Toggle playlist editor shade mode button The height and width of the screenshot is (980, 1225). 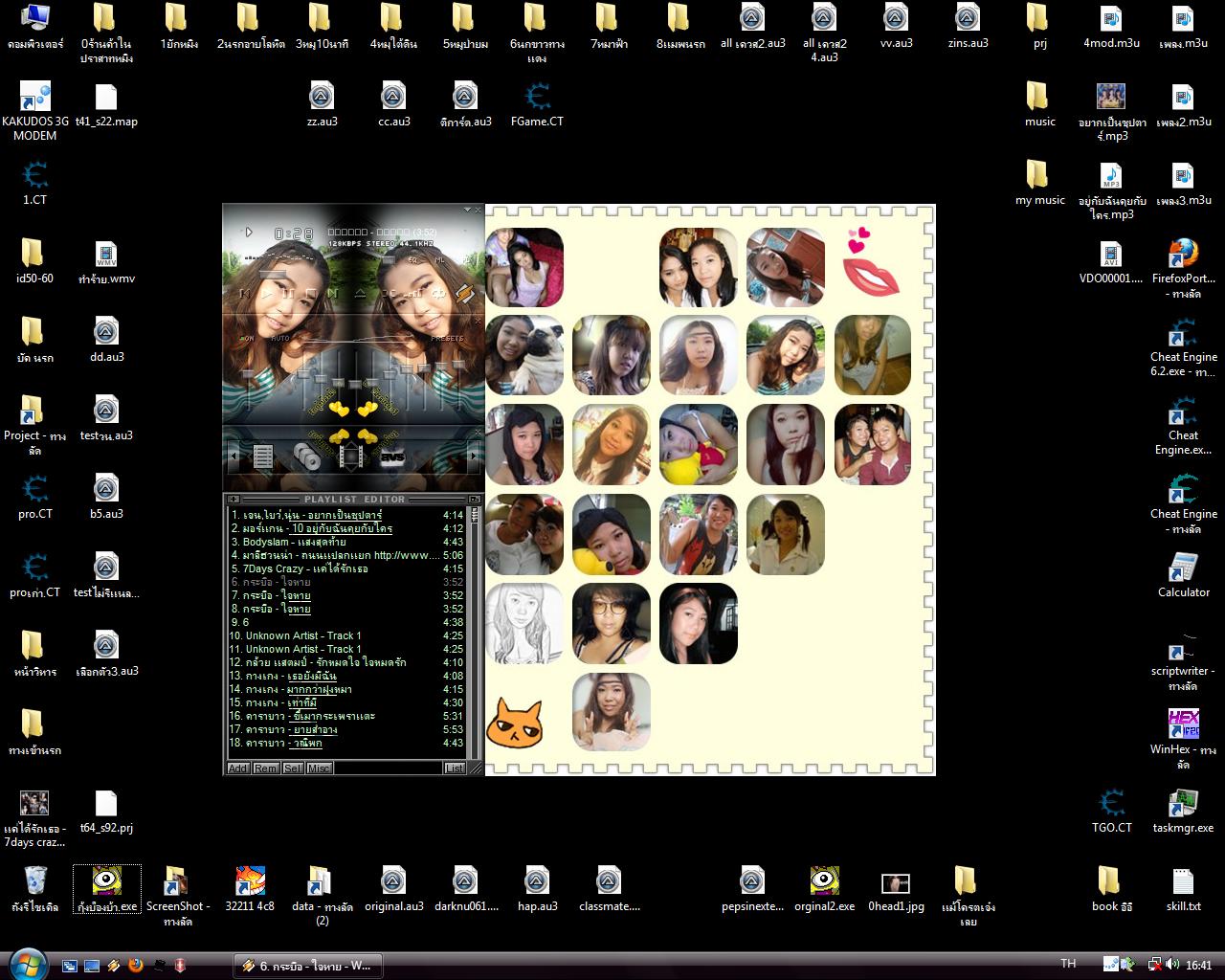pyautogui.click(x=474, y=499)
